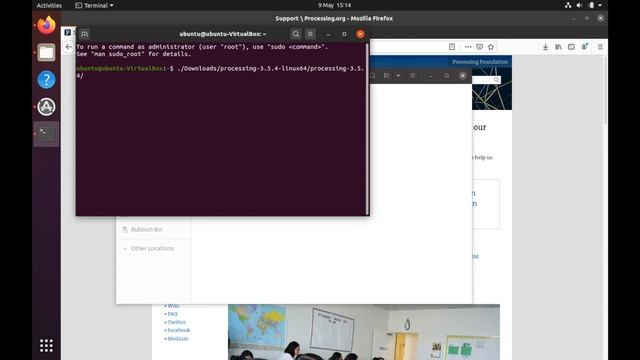Open the Help icon in the dock
The width and height of the screenshot is (640, 360).
(x=46, y=80)
